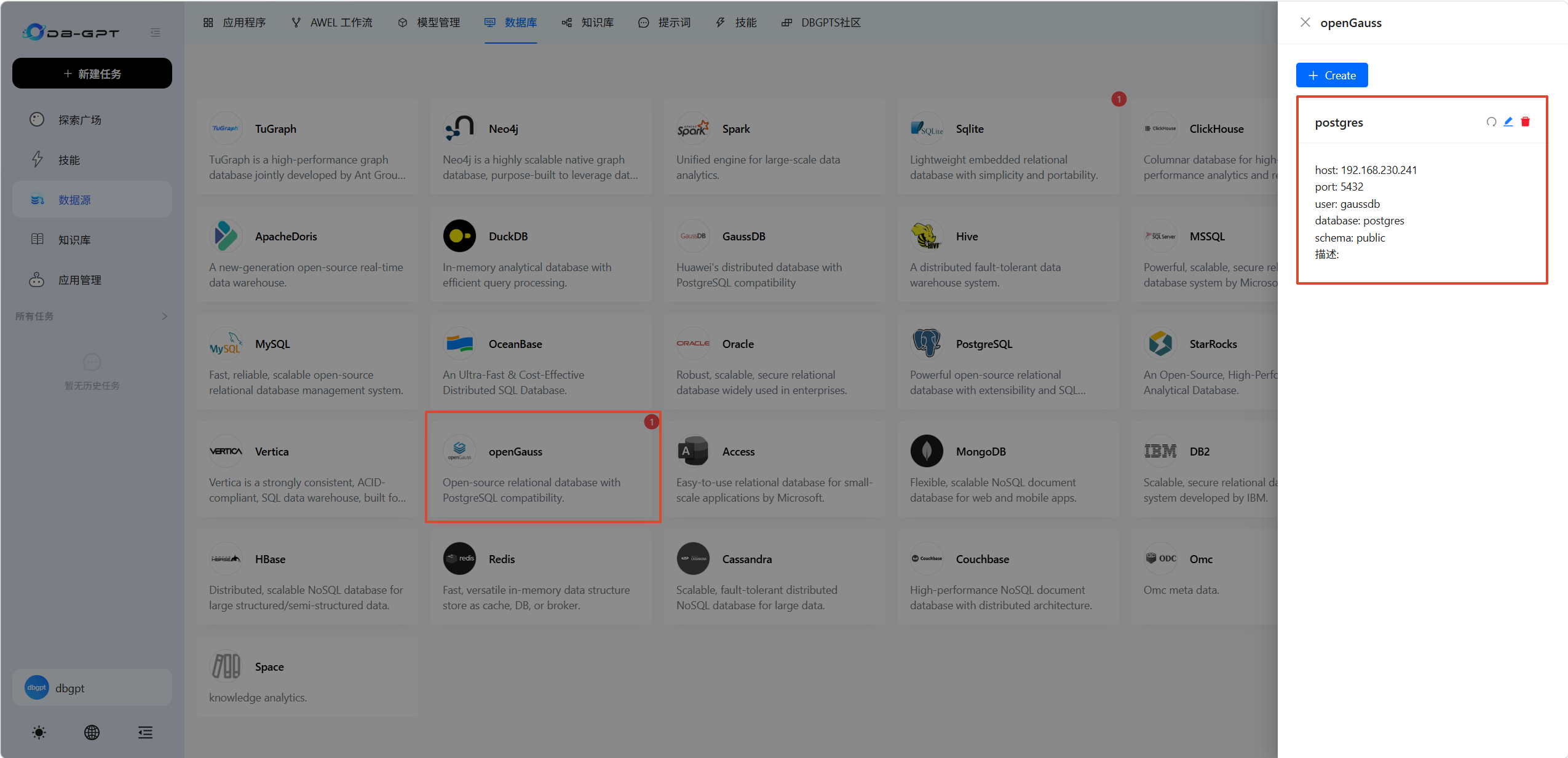This screenshot has height=758, width=1568.
Task: Click the Create button
Action: click(x=1332, y=75)
